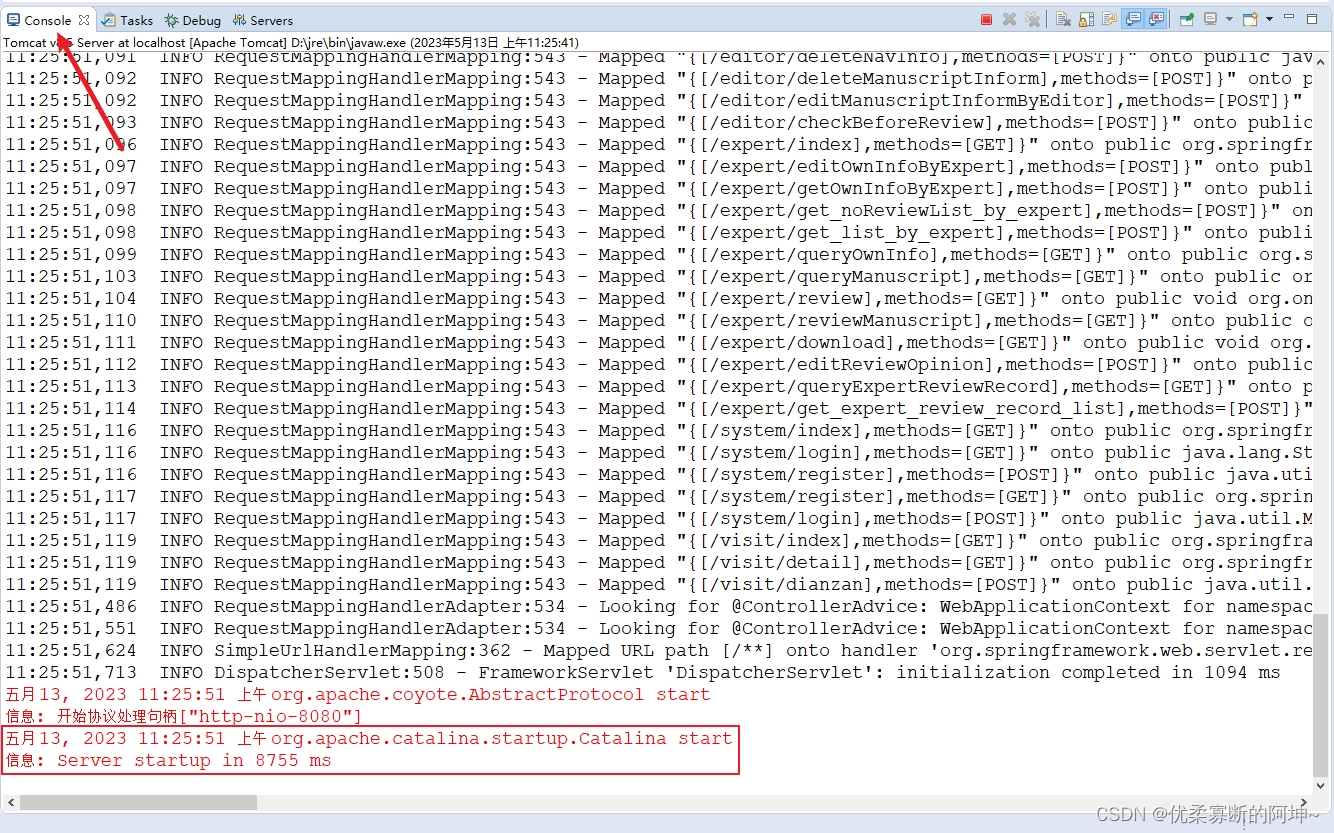Click the '/expert/getOwnInfoByExpert' mapping line
The height and width of the screenshot is (833, 1334).
658,188
